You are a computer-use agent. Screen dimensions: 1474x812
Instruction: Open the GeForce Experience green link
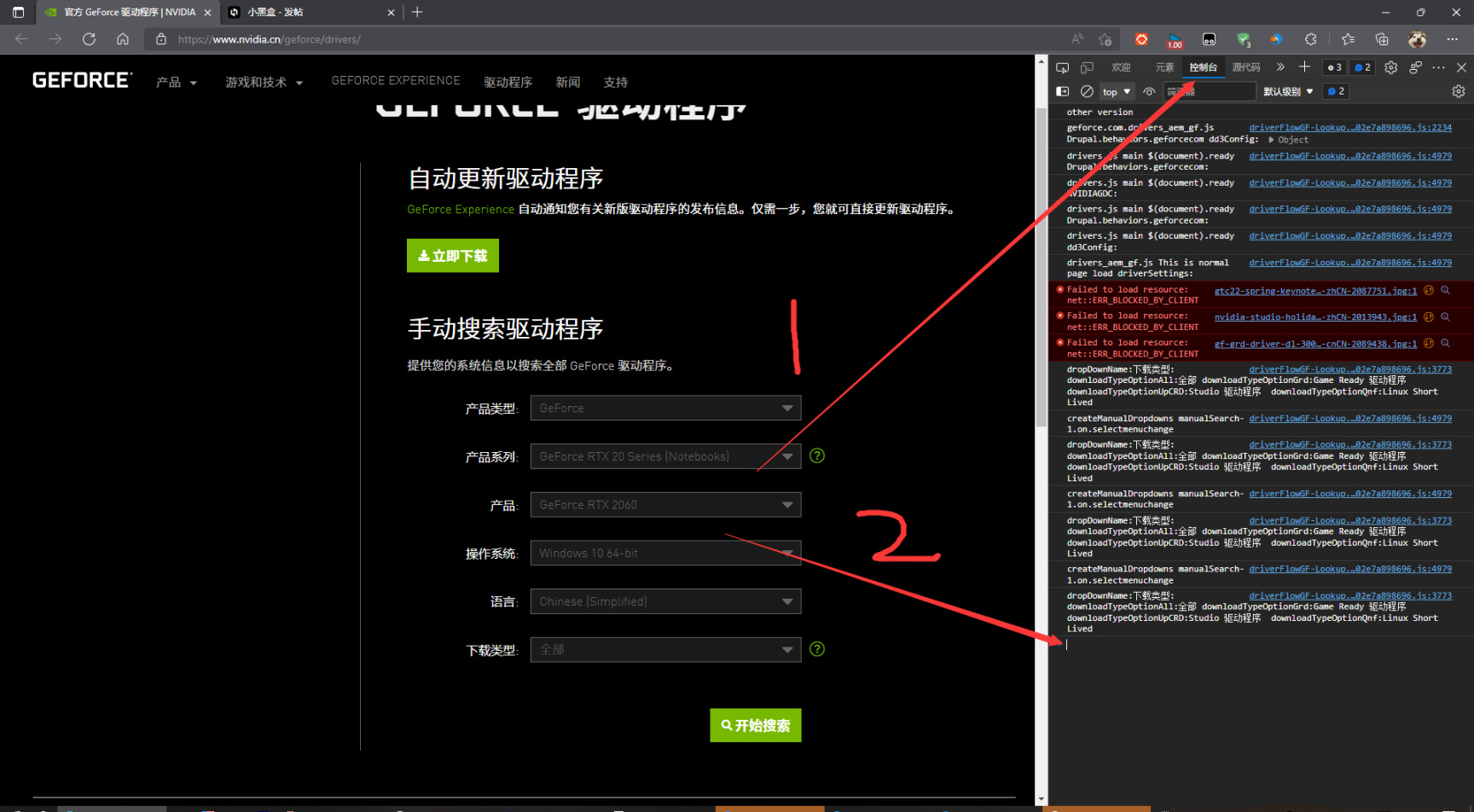[x=461, y=209]
